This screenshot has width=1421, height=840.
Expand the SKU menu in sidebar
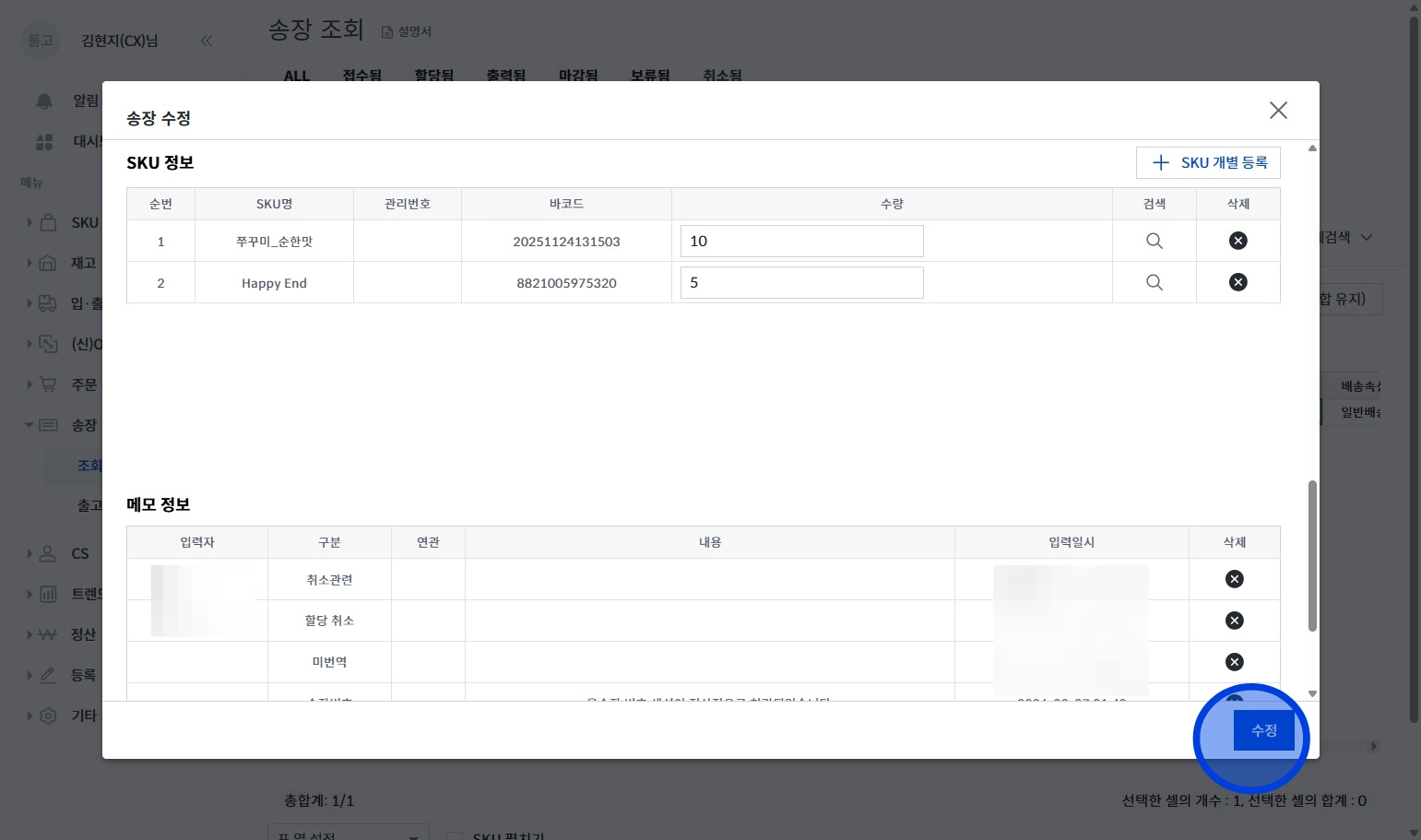pyautogui.click(x=30, y=222)
